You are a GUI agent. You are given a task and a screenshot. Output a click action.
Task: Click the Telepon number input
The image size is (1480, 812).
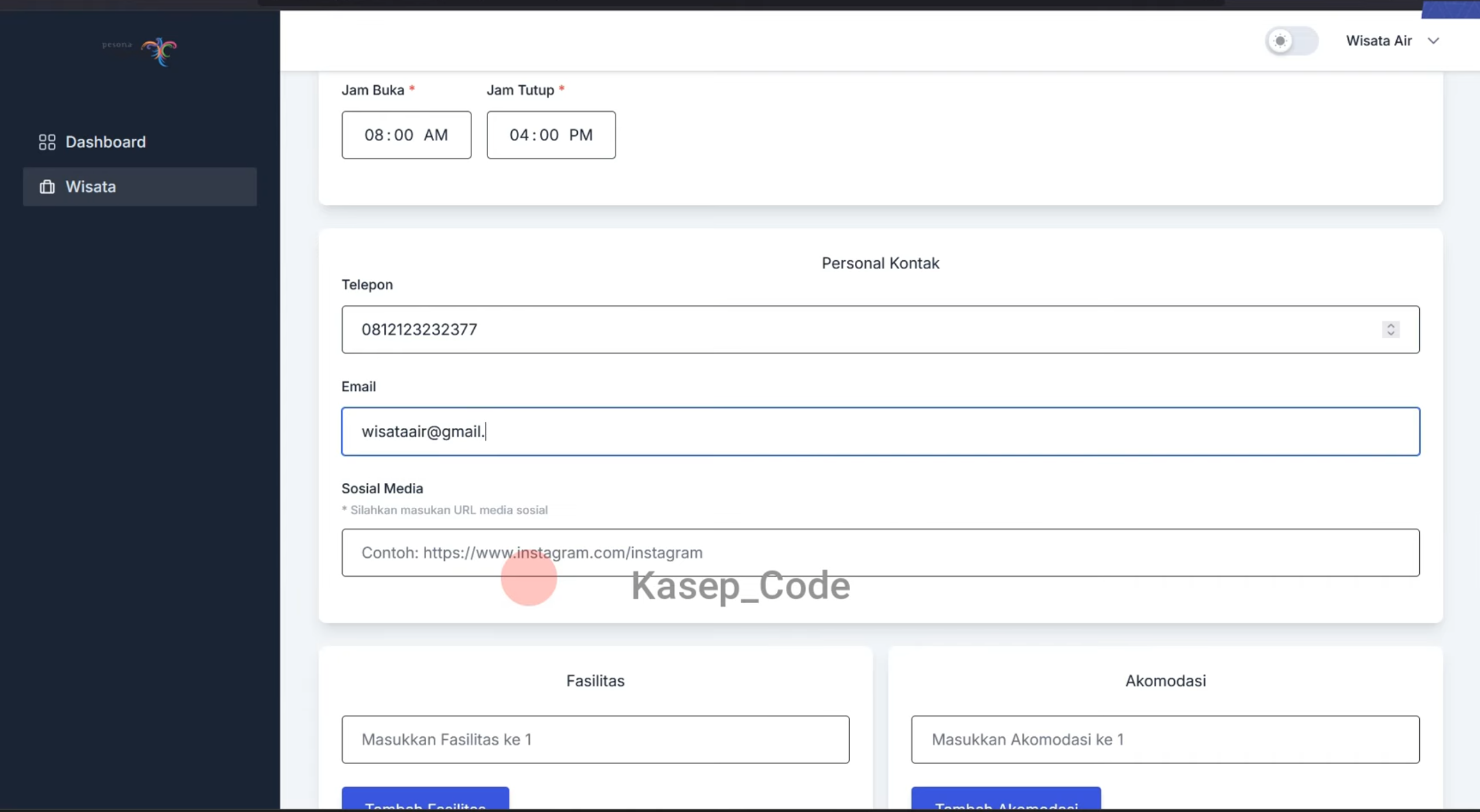pyautogui.click(x=880, y=330)
